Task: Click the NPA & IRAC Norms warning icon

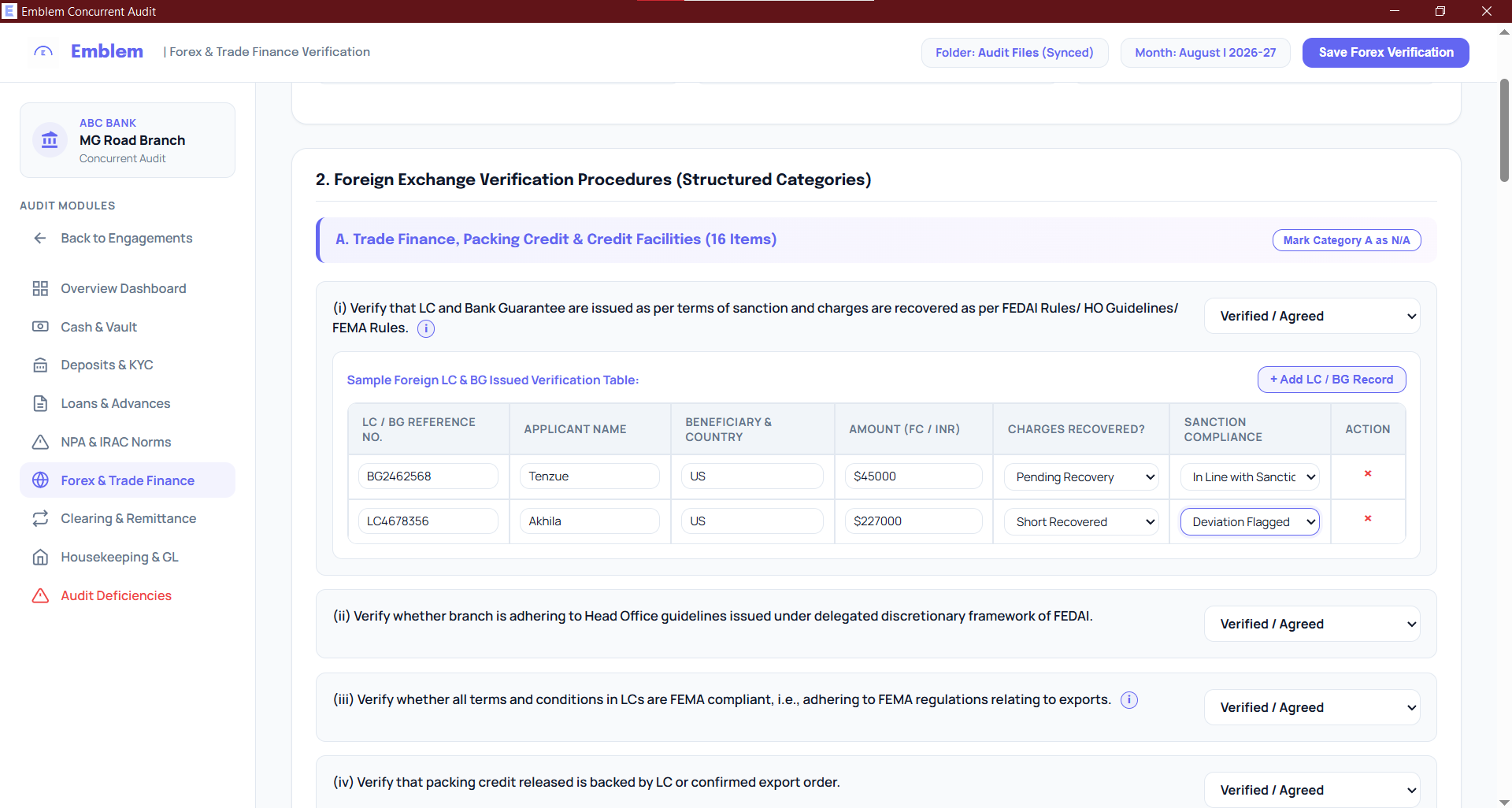Action: (40, 442)
